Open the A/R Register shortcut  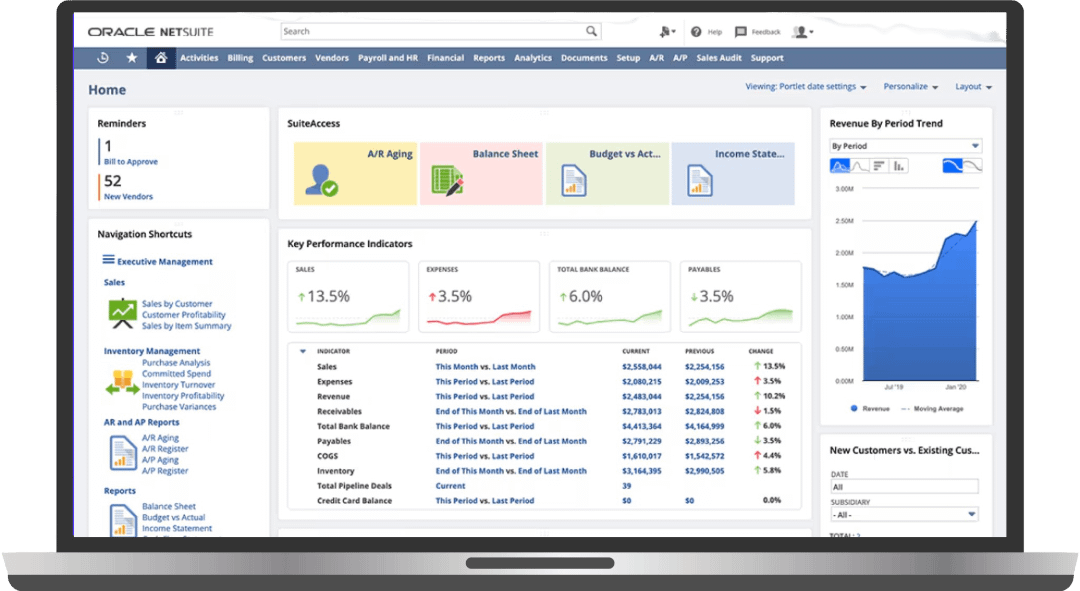[165, 448]
